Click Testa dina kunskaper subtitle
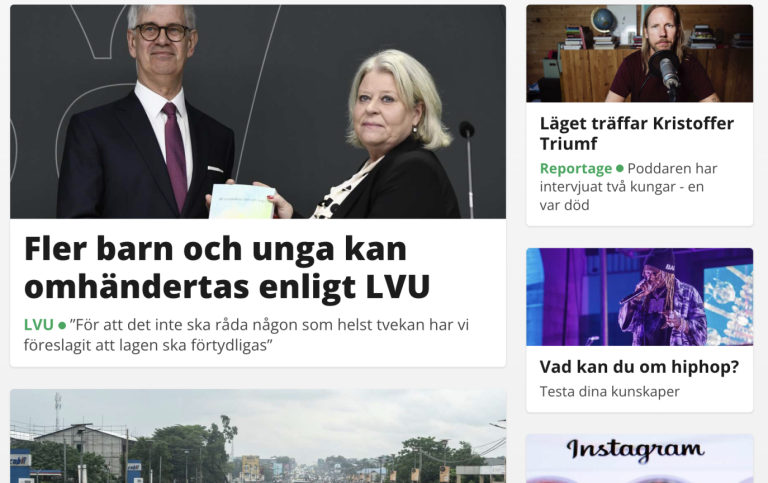 [x=609, y=392]
